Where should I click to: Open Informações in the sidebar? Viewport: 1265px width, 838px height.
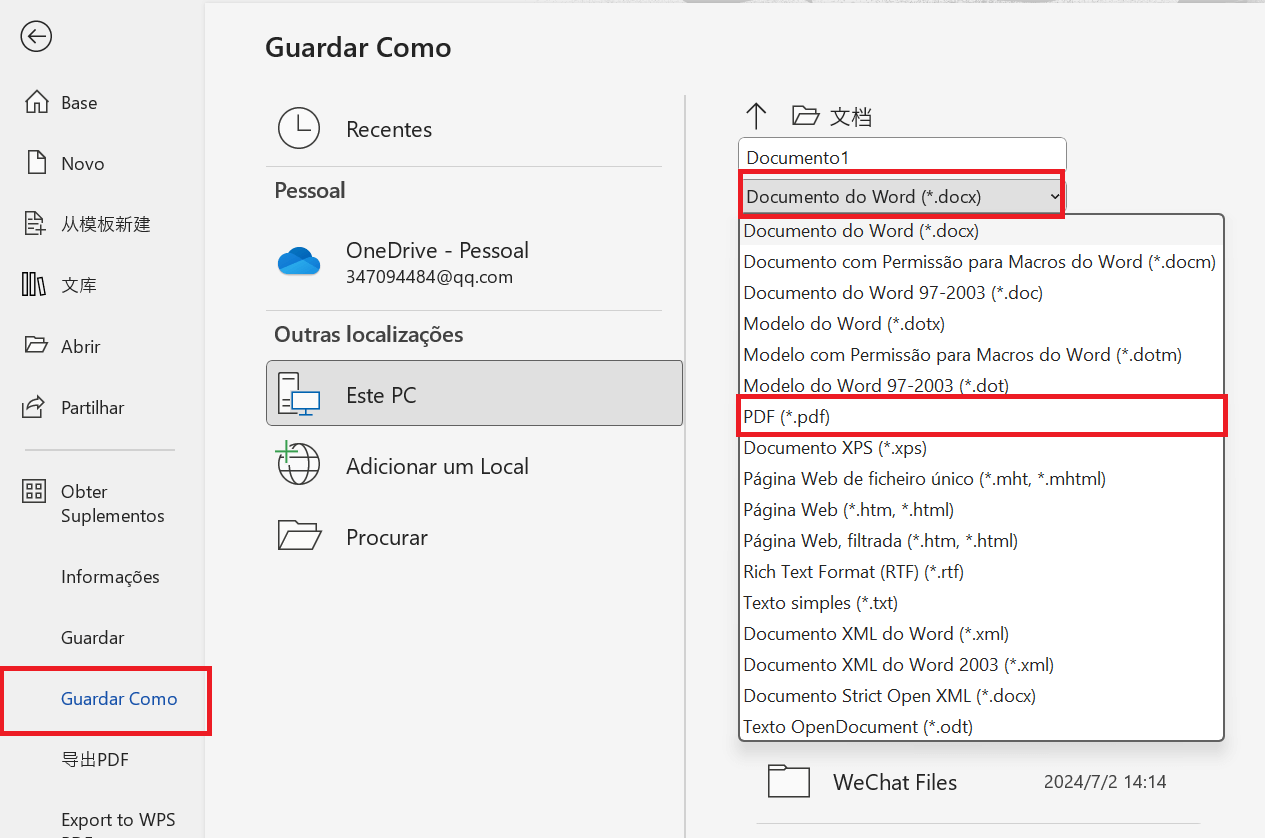(110, 577)
